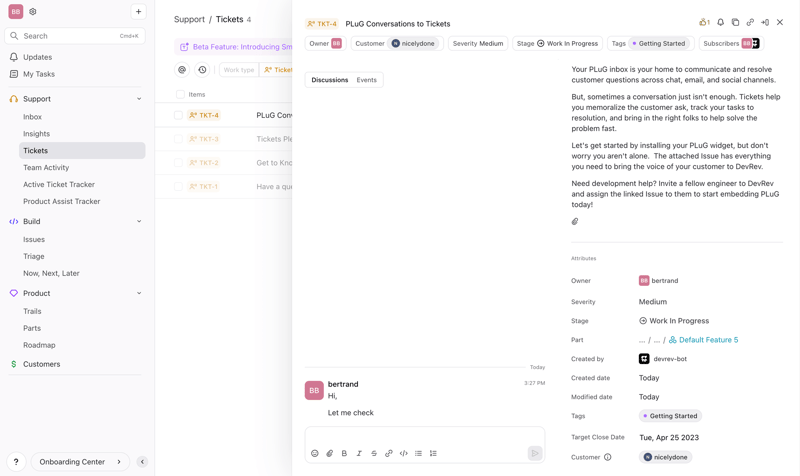The height and width of the screenshot is (476, 800).
Task: Open the TKT-4 ticket badge in list
Action: [x=204, y=115]
